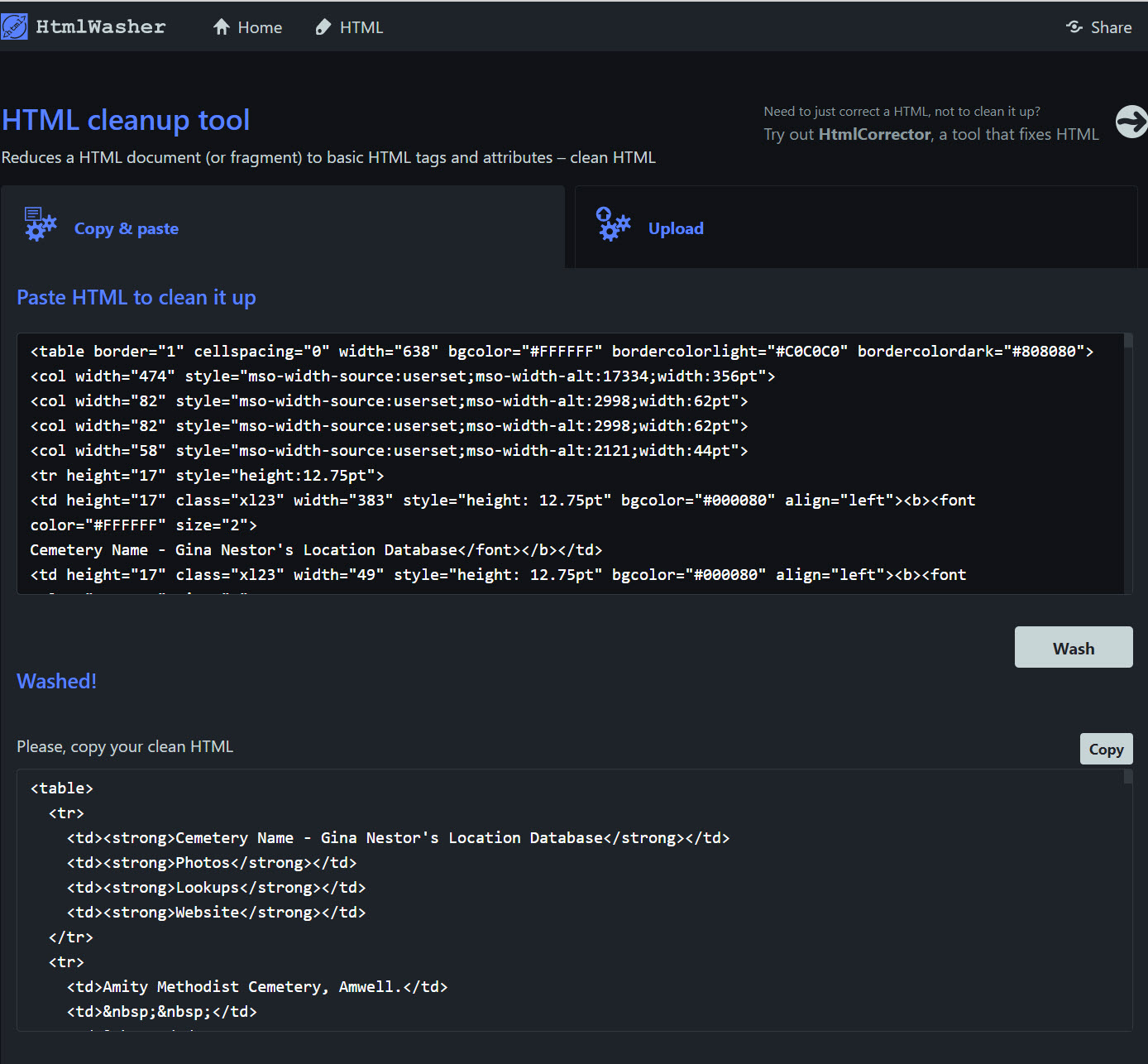The height and width of the screenshot is (1064, 1148).
Task: Click 'Please, copy your clean HTML' text
Action: pyautogui.click(x=125, y=746)
